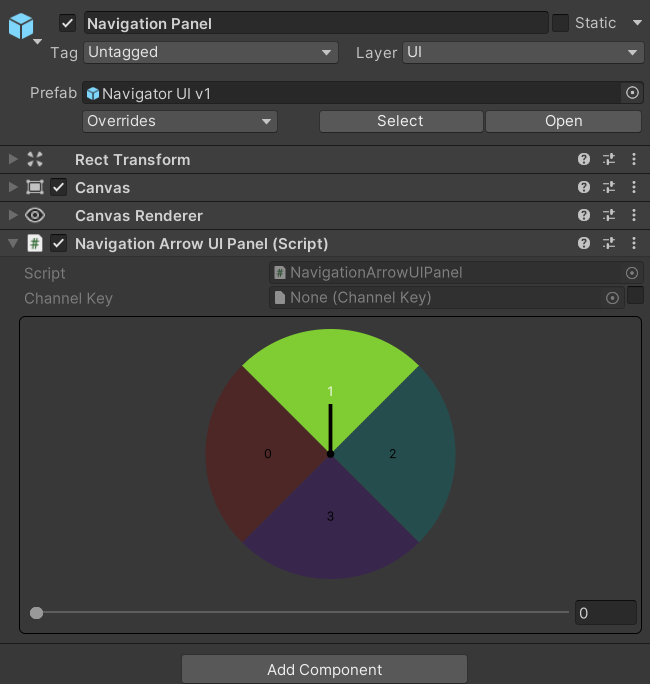Open the prefab Overrides dropdown
This screenshot has width=650, height=684.
point(180,121)
